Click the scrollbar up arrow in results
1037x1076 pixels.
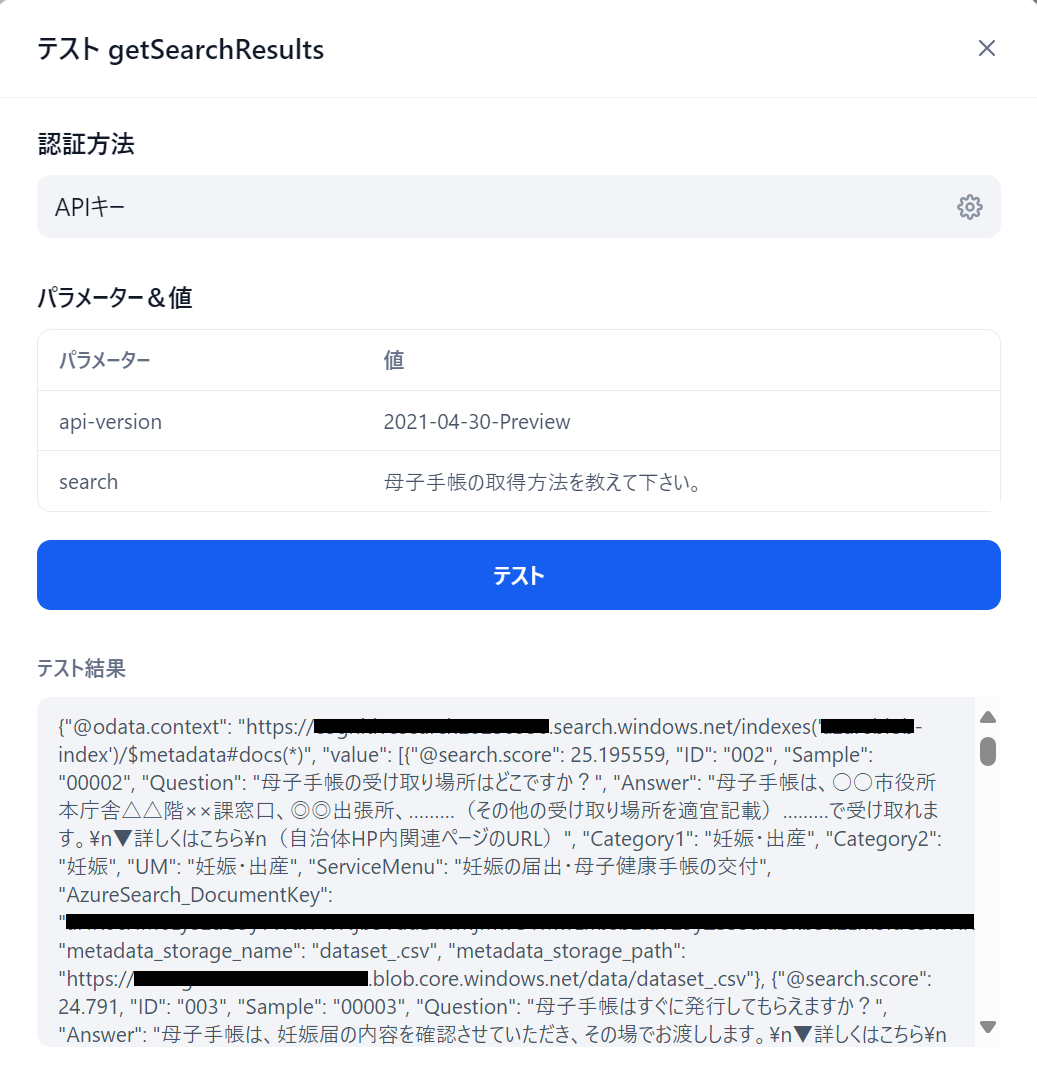pos(988,717)
